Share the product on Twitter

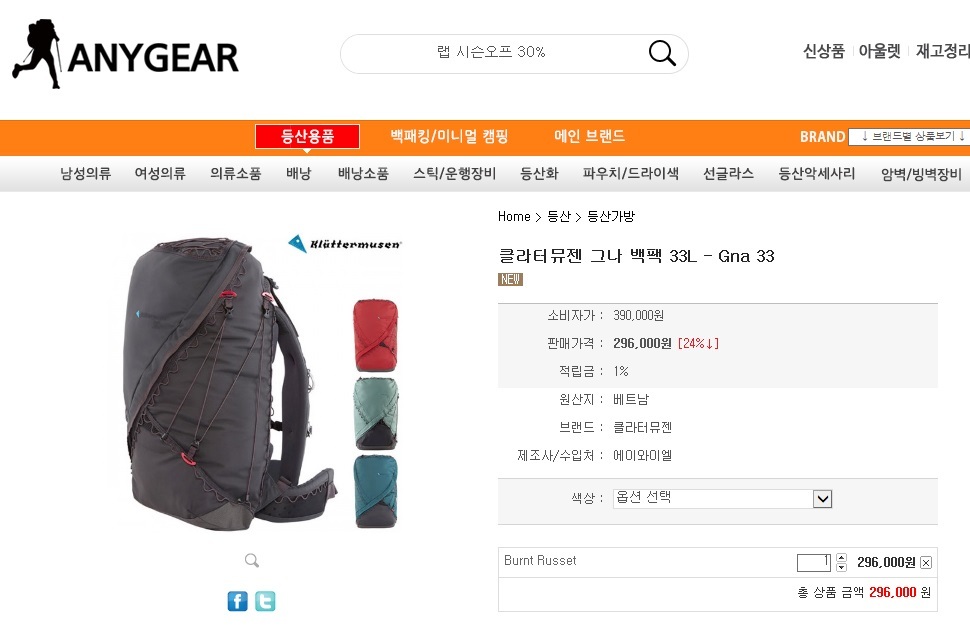(x=265, y=601)
